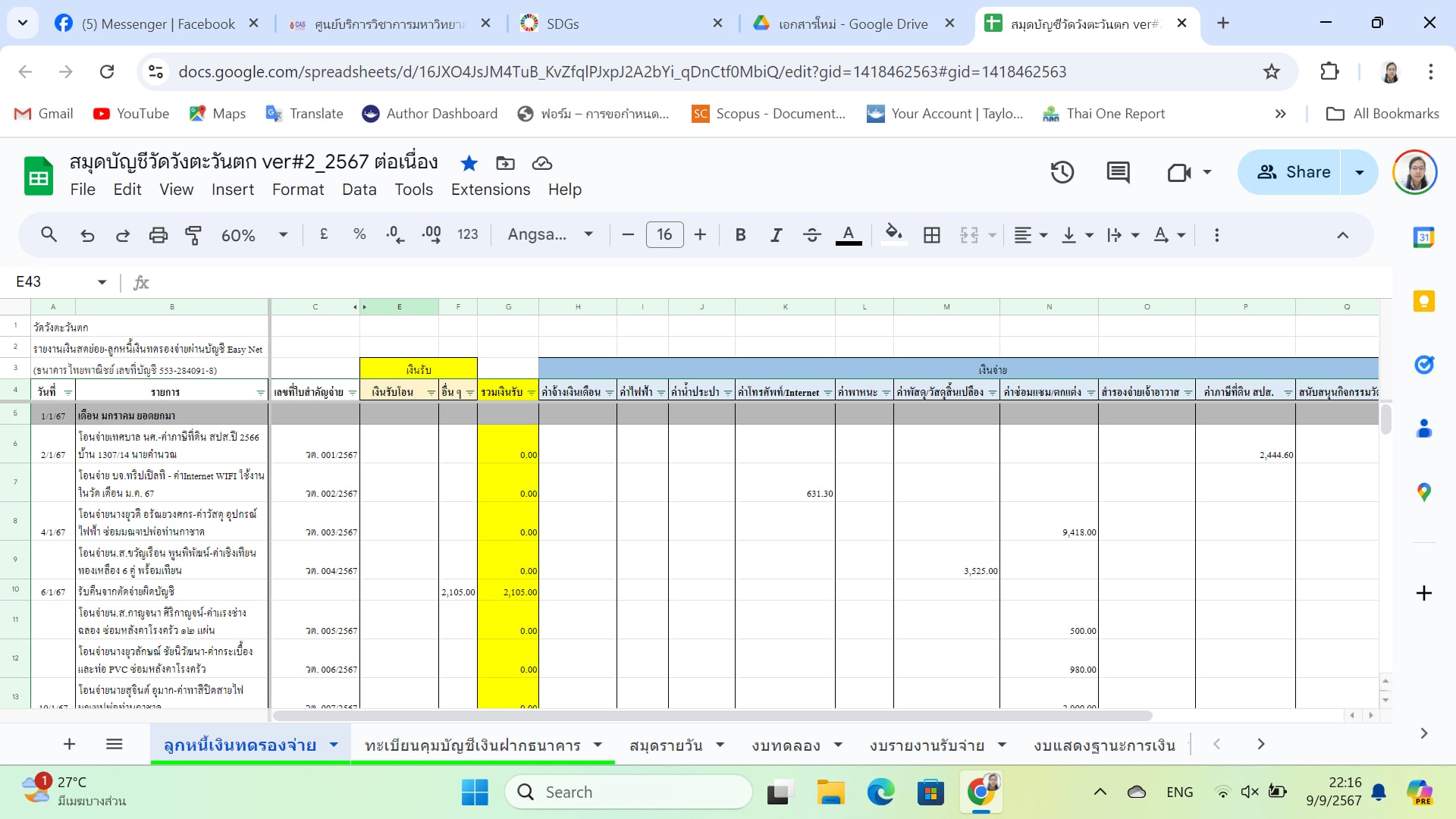Open the 60% zoom dropdown

[x=253, y=235]
